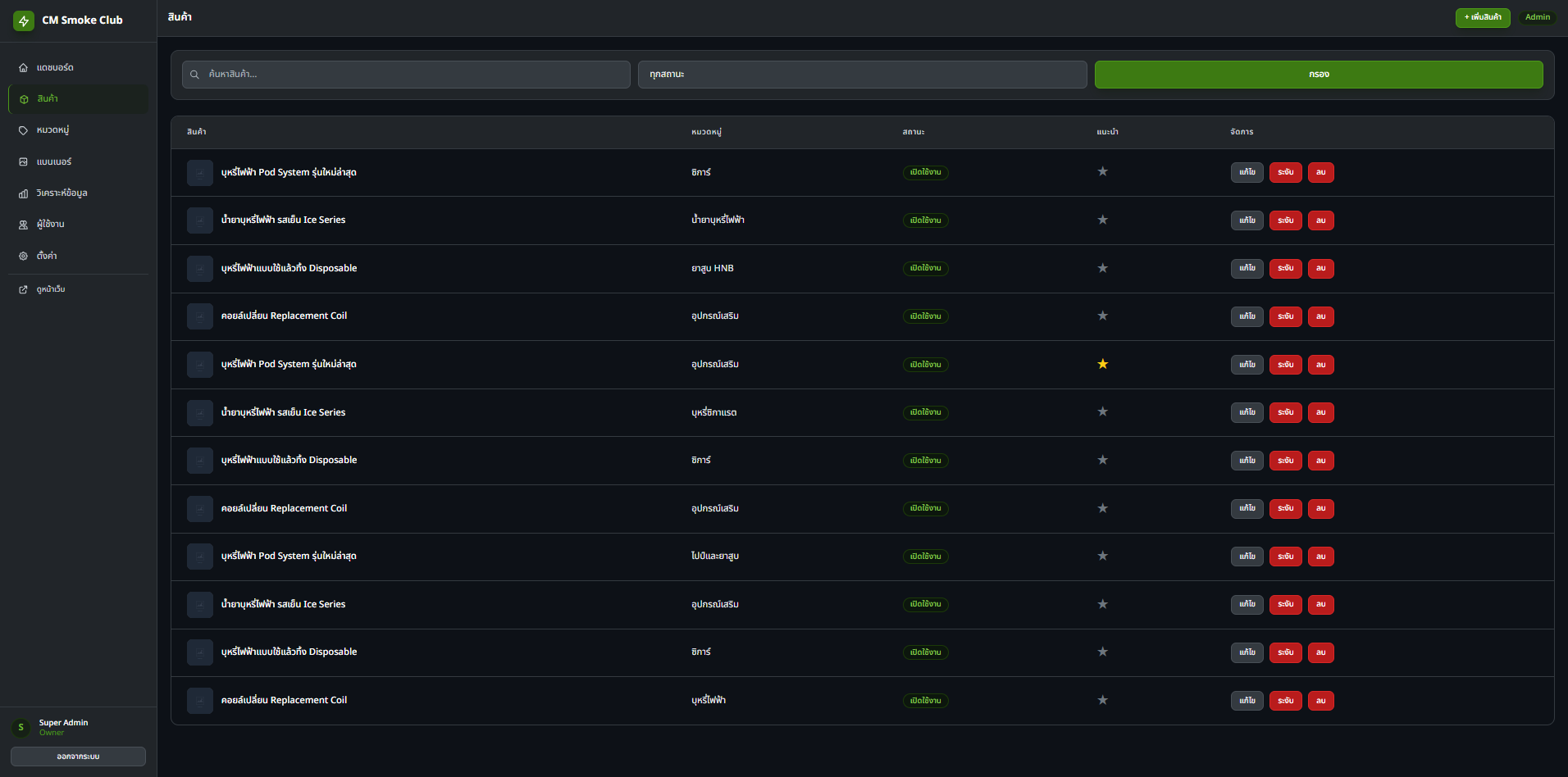Click the + เพิ่มสินค้า button
Image resolution: width=1568 pixels, height=777 pixels.
[x=1483, y=17]
